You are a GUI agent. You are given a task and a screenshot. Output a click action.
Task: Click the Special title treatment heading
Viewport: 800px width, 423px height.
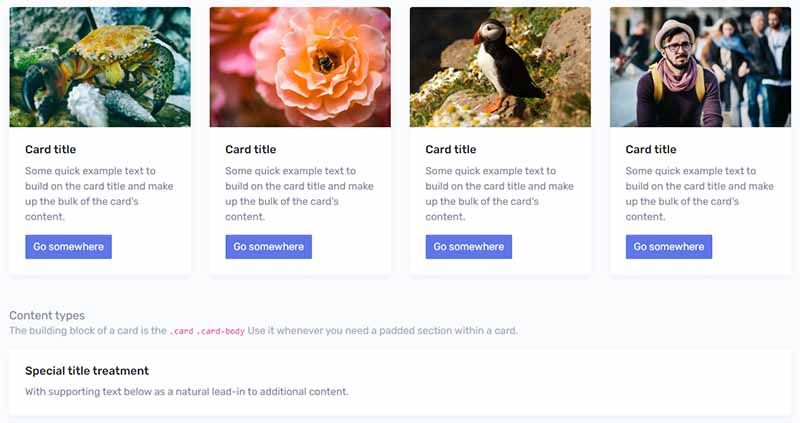(87, 371)
